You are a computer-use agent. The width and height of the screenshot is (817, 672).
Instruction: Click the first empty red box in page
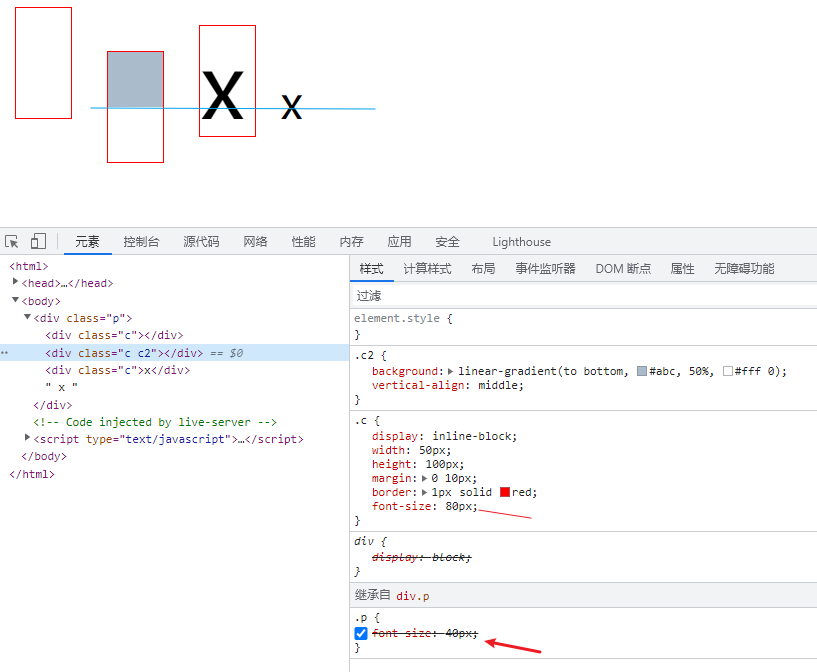click(x=43, y=63)
